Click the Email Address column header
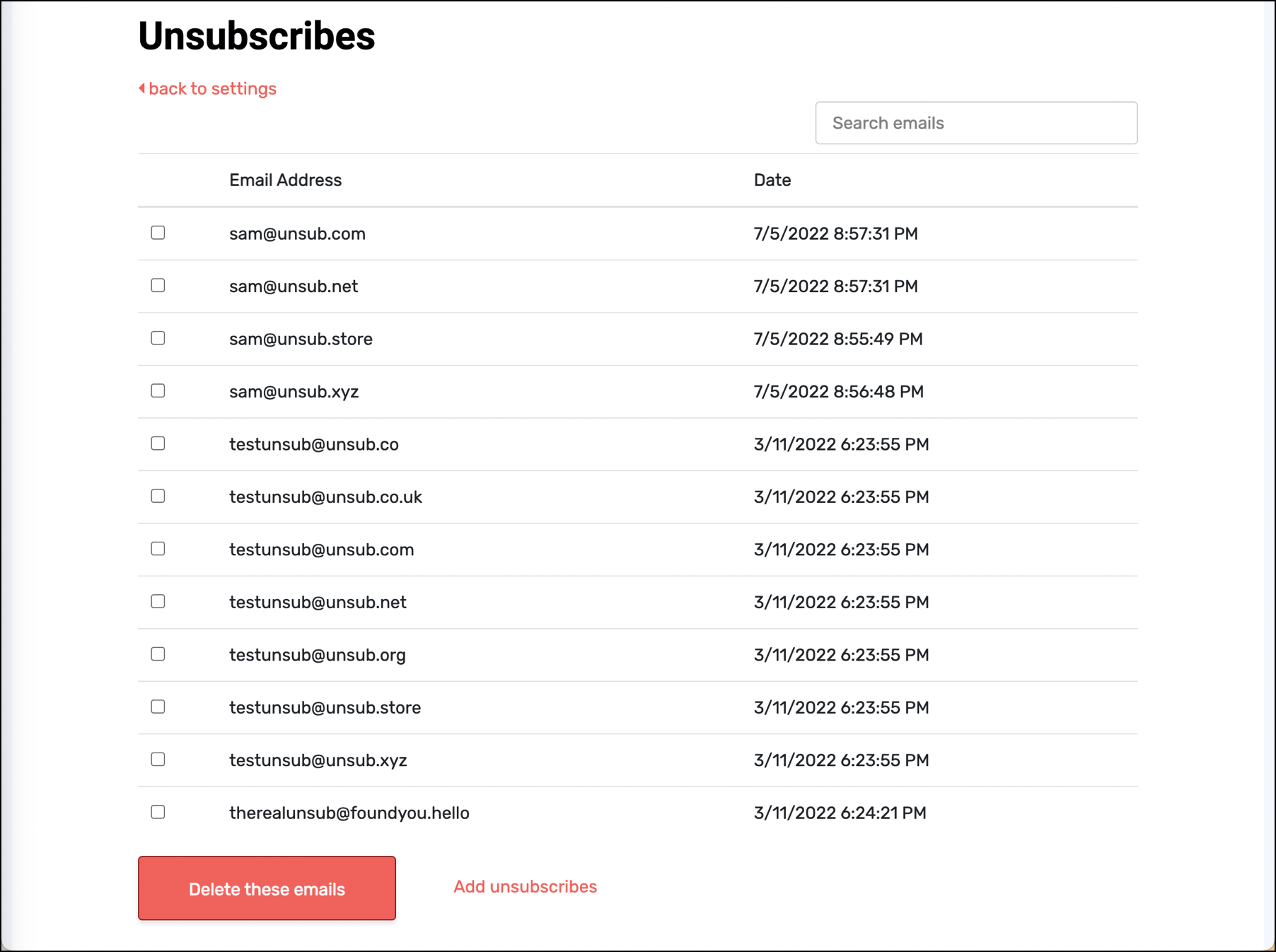Image resolution: width=1276 pixels, height=952 pixels. point(285,180)
